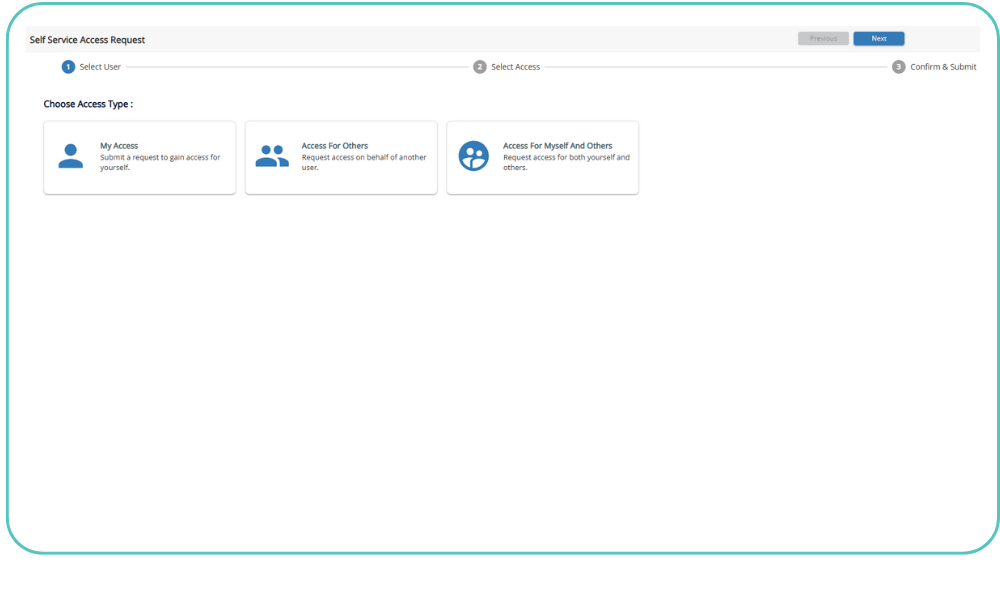Click progress line between Select User and Select Access
The height and width of the screenshot is (601, 1000).
pyautogui.click(x=297, y=67)
